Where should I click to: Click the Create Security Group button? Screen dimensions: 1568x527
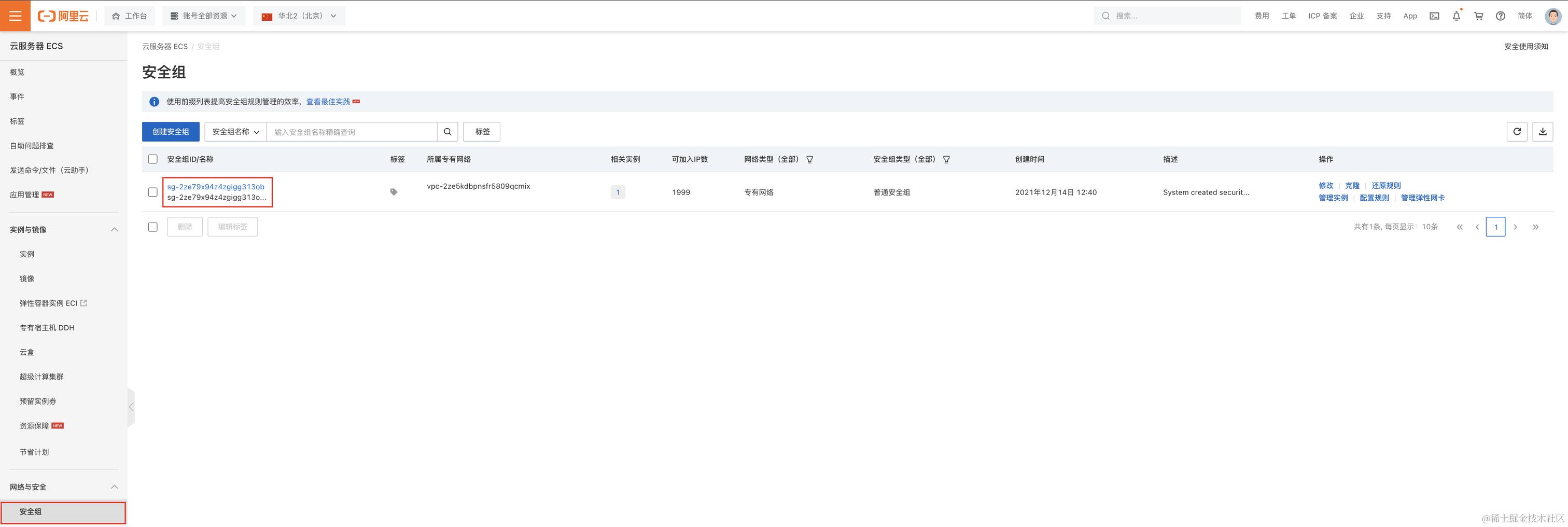[171, 132]
